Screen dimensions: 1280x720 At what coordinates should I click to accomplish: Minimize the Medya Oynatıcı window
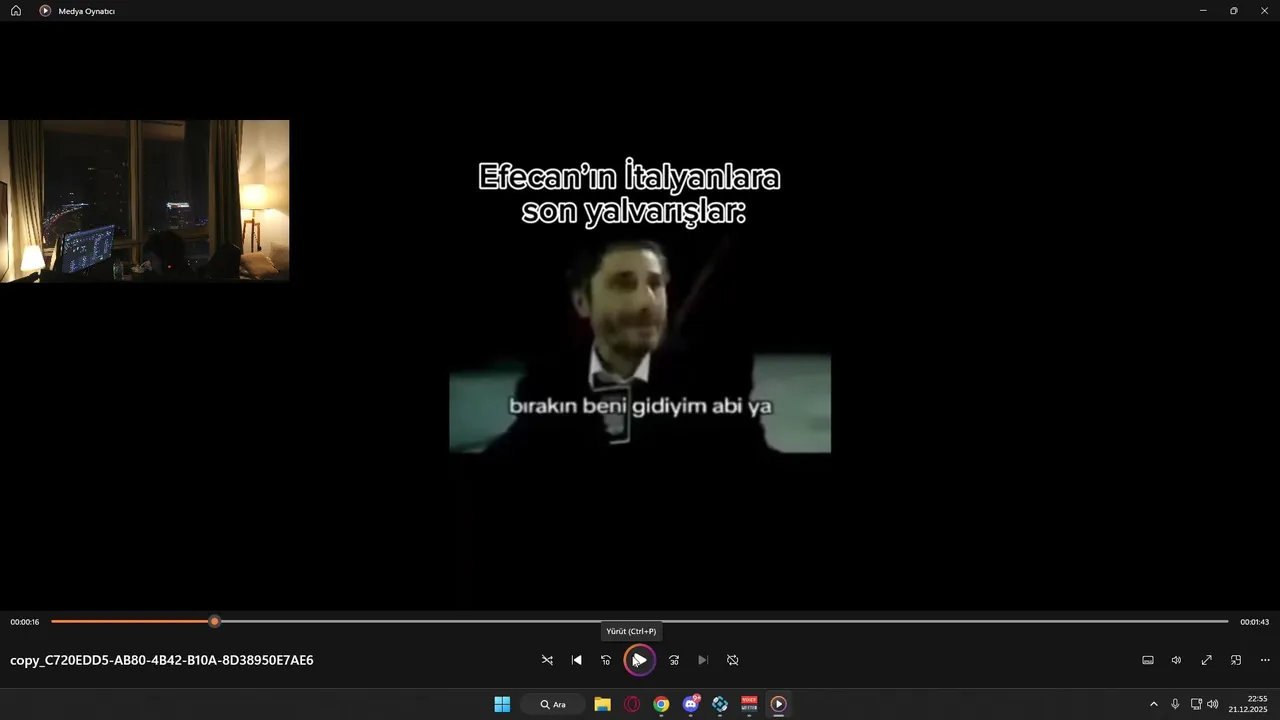pyautogui.click(x=1203, y=11)
